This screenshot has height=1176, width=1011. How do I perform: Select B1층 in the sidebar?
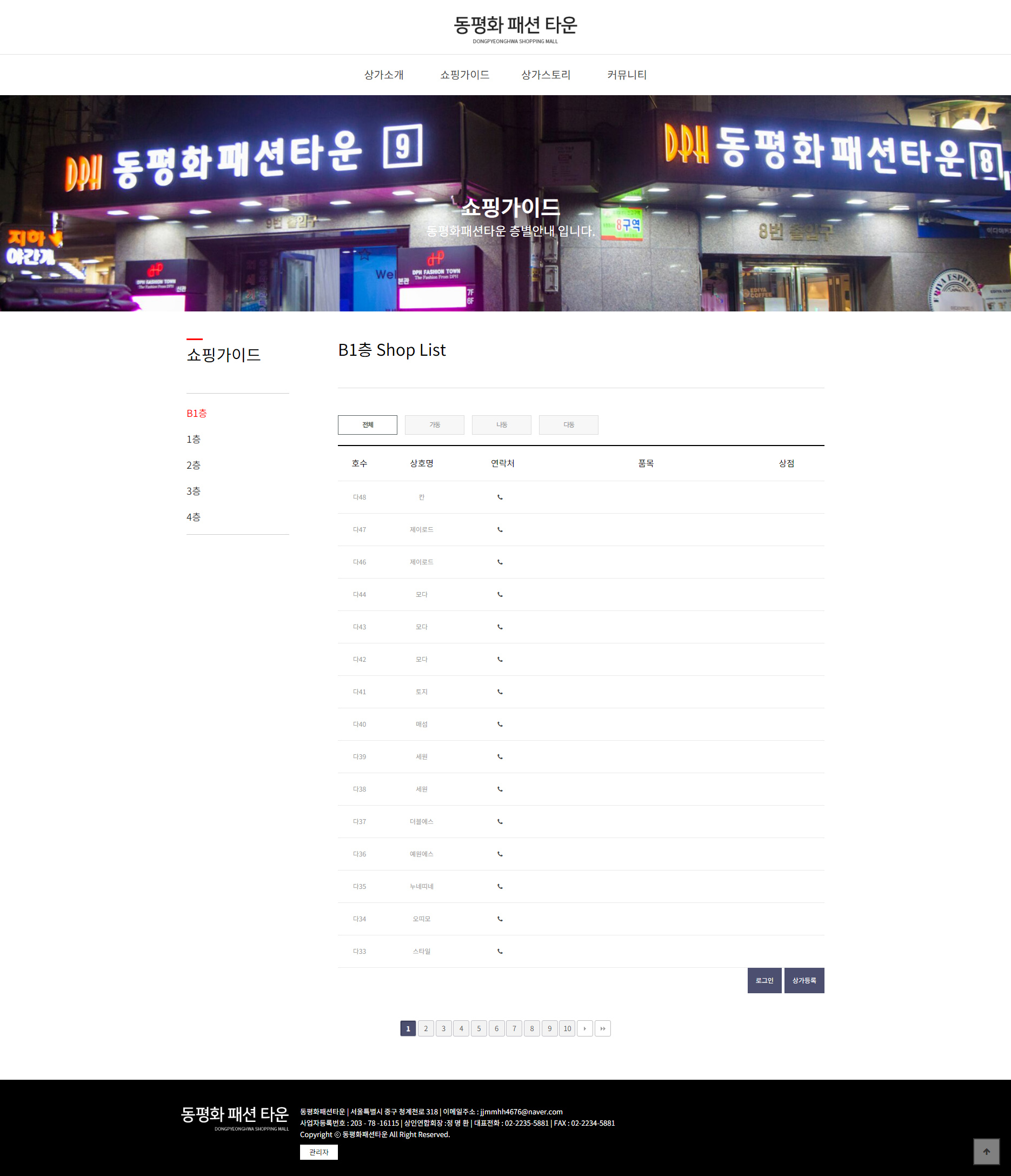pos(196,413)
